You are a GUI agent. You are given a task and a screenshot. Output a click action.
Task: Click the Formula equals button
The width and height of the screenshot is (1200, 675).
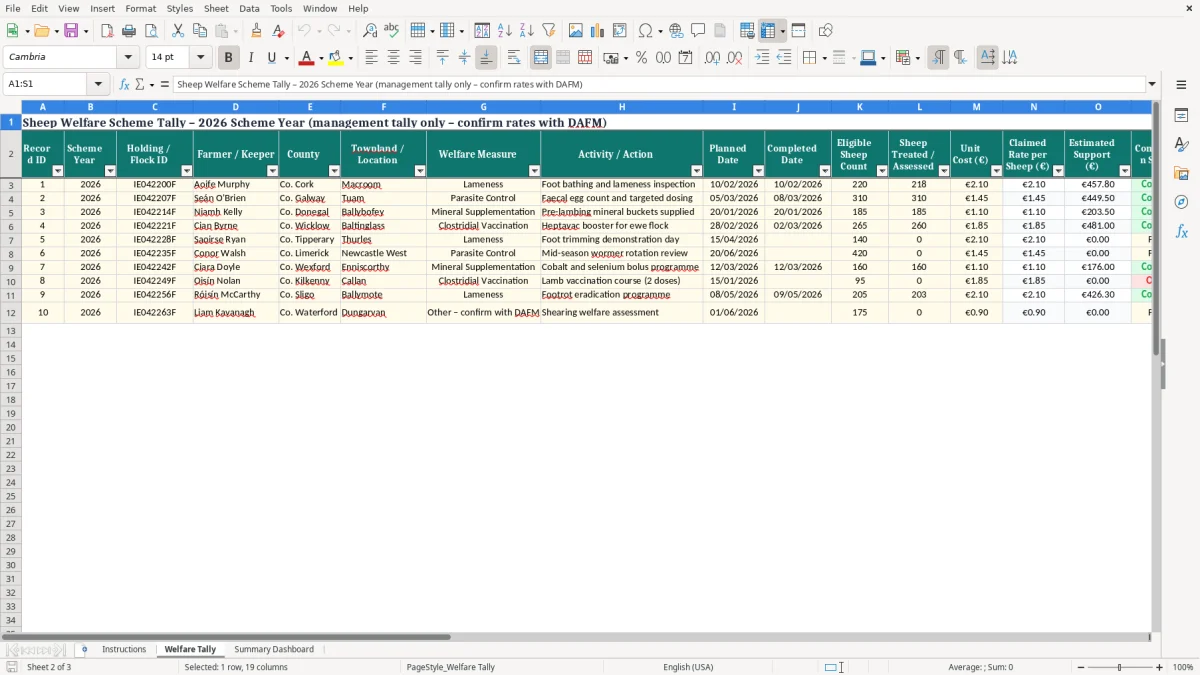(165, 85)
